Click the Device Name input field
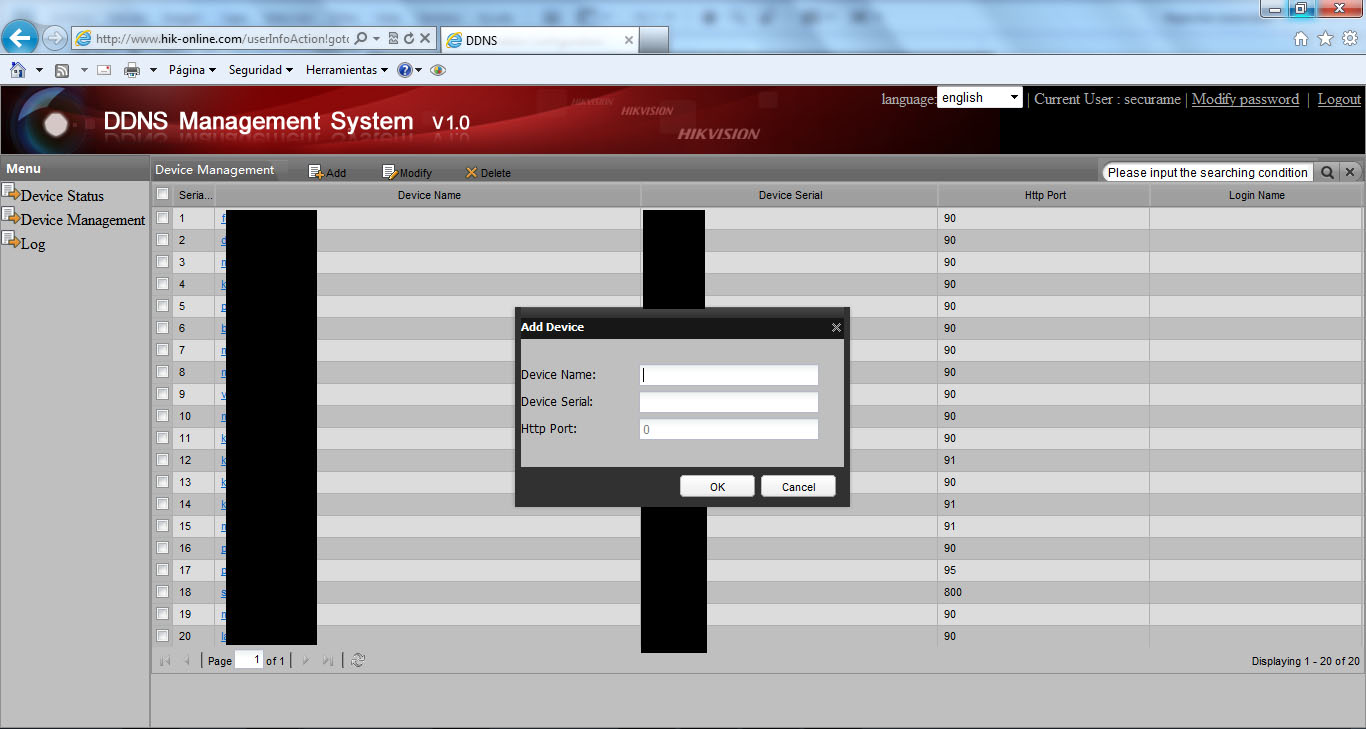This screenshot has width=1366, height=729. [729, 375]
